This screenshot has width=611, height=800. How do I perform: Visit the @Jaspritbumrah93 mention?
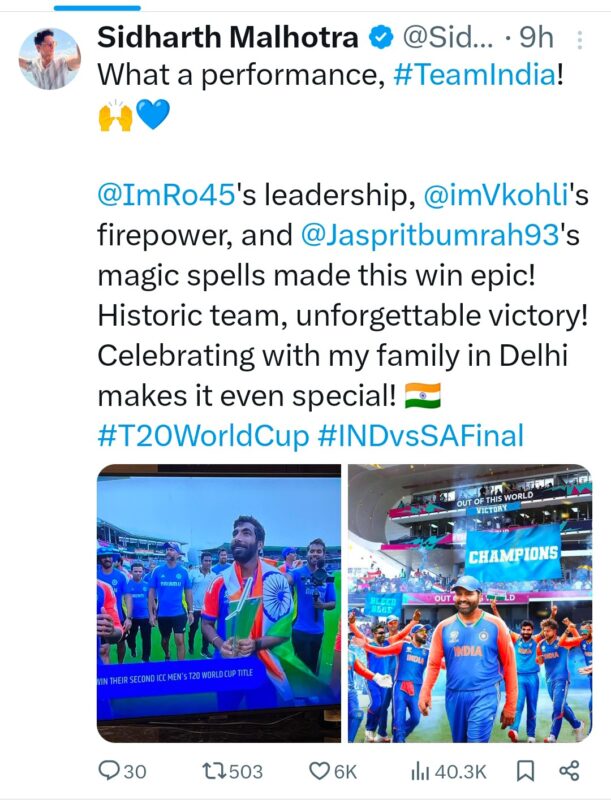coord(430,235)
